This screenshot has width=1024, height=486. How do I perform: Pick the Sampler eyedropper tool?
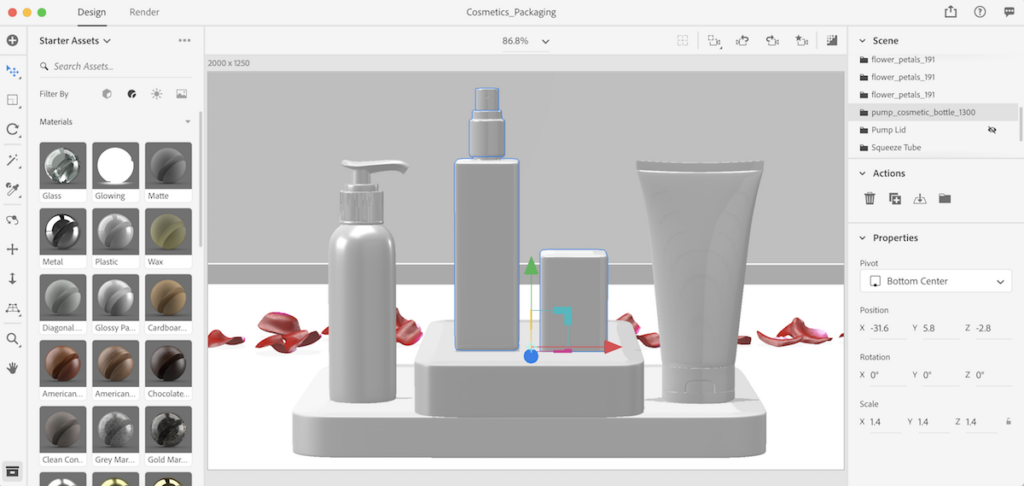coord(13,189)
